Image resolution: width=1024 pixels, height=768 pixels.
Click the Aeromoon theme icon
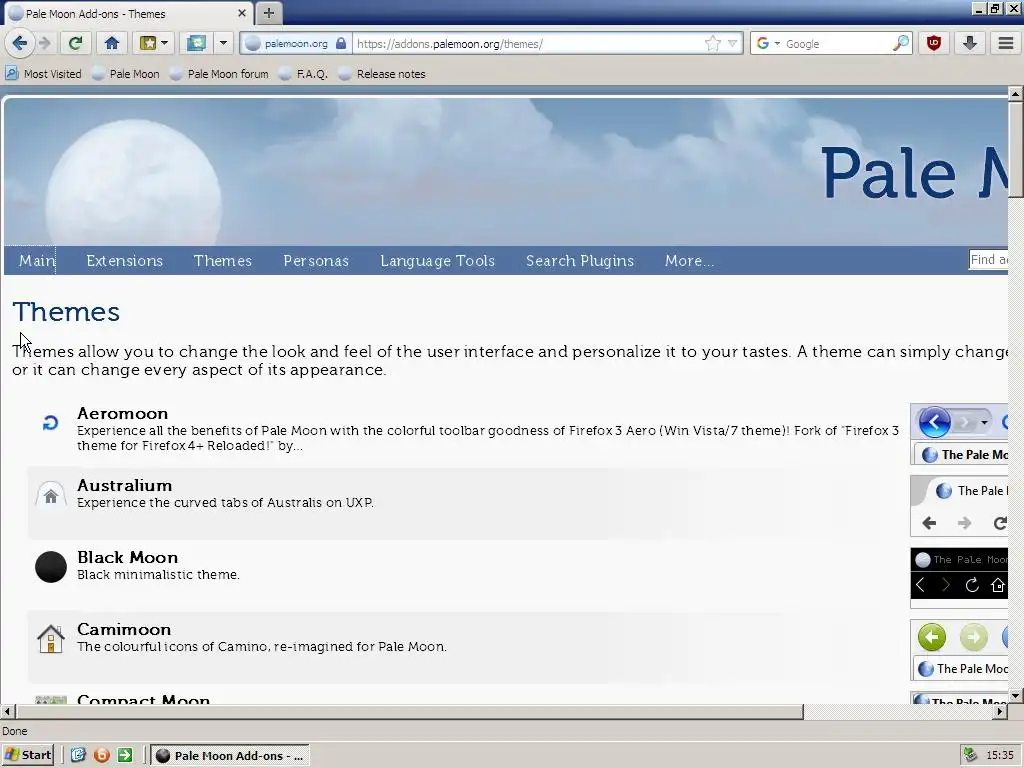[50, 423]
